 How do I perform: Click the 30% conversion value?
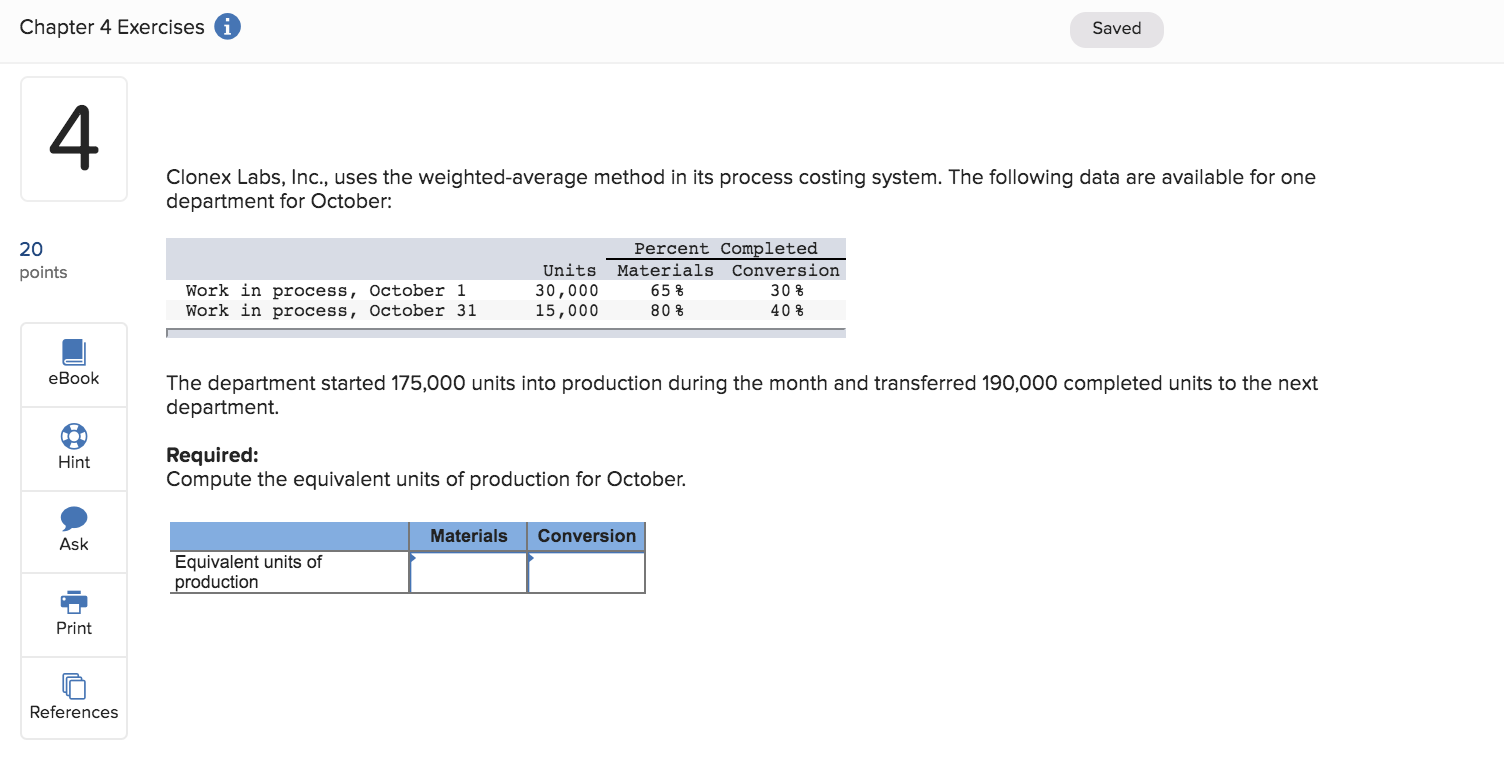point(787,290)
